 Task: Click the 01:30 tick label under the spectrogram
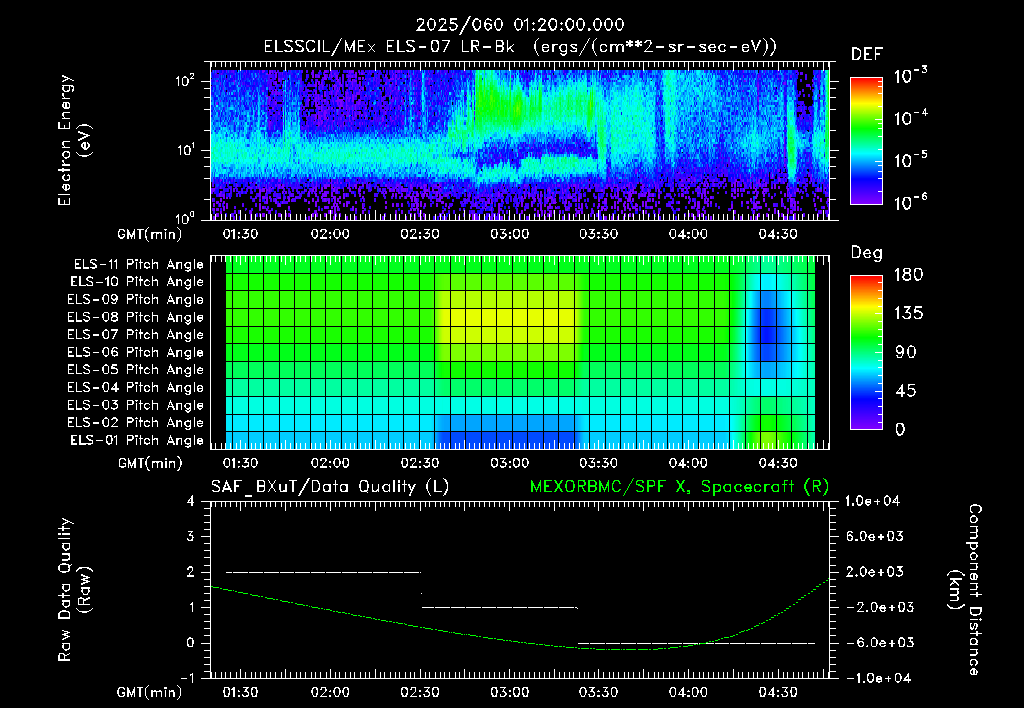(x=240, y=234)
